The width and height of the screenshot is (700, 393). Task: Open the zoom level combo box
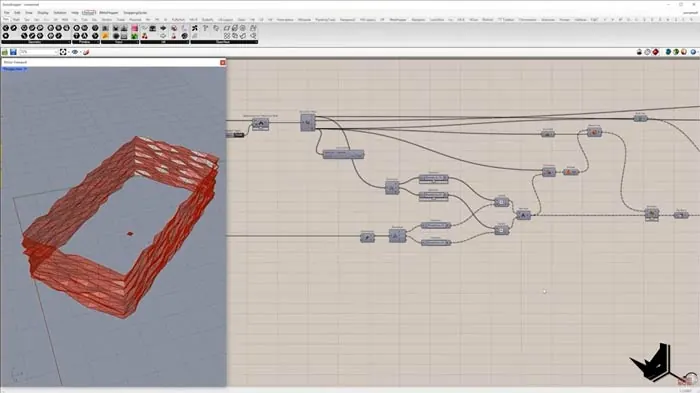coord(39,52)
